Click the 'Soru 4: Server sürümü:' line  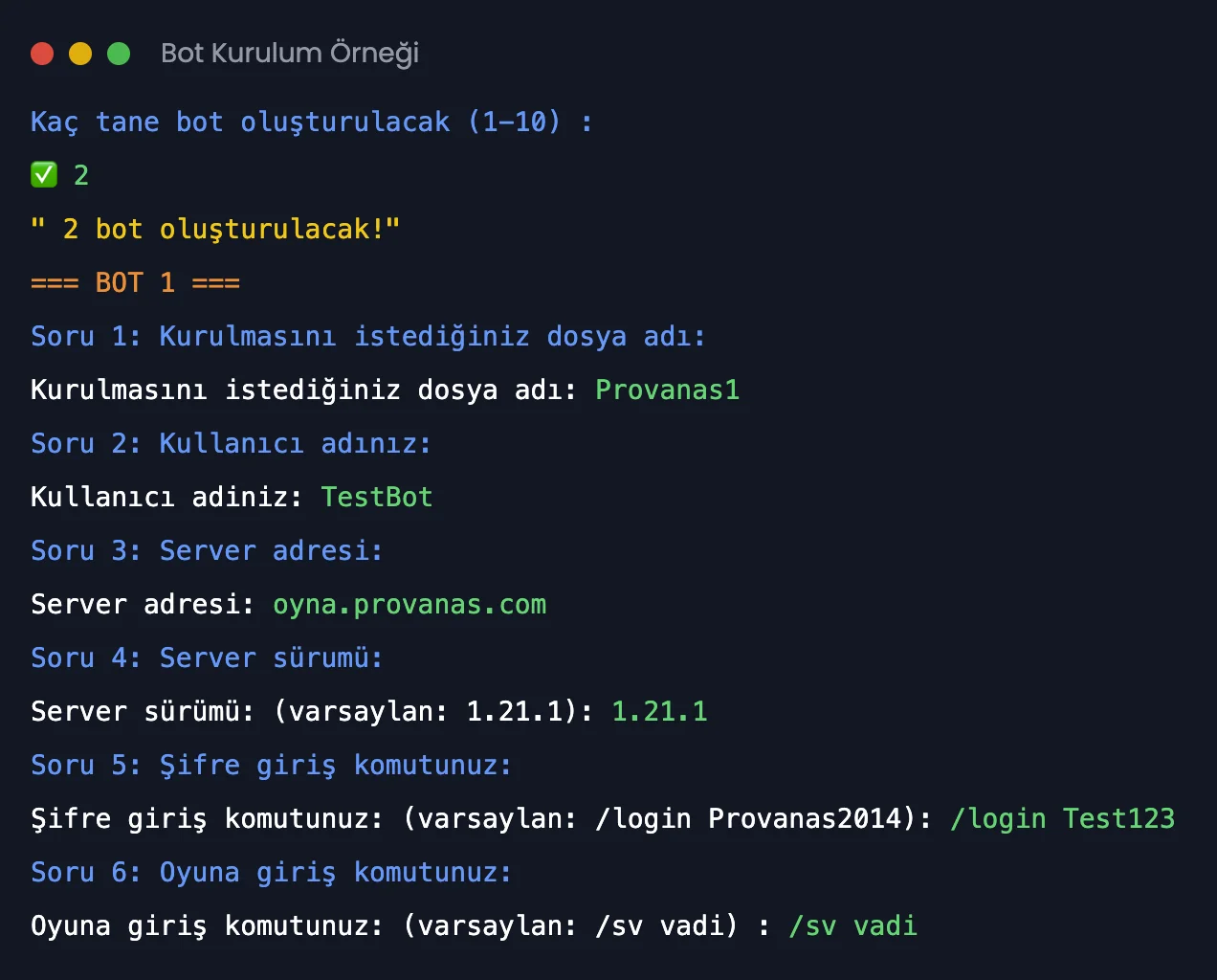[207, 658]
